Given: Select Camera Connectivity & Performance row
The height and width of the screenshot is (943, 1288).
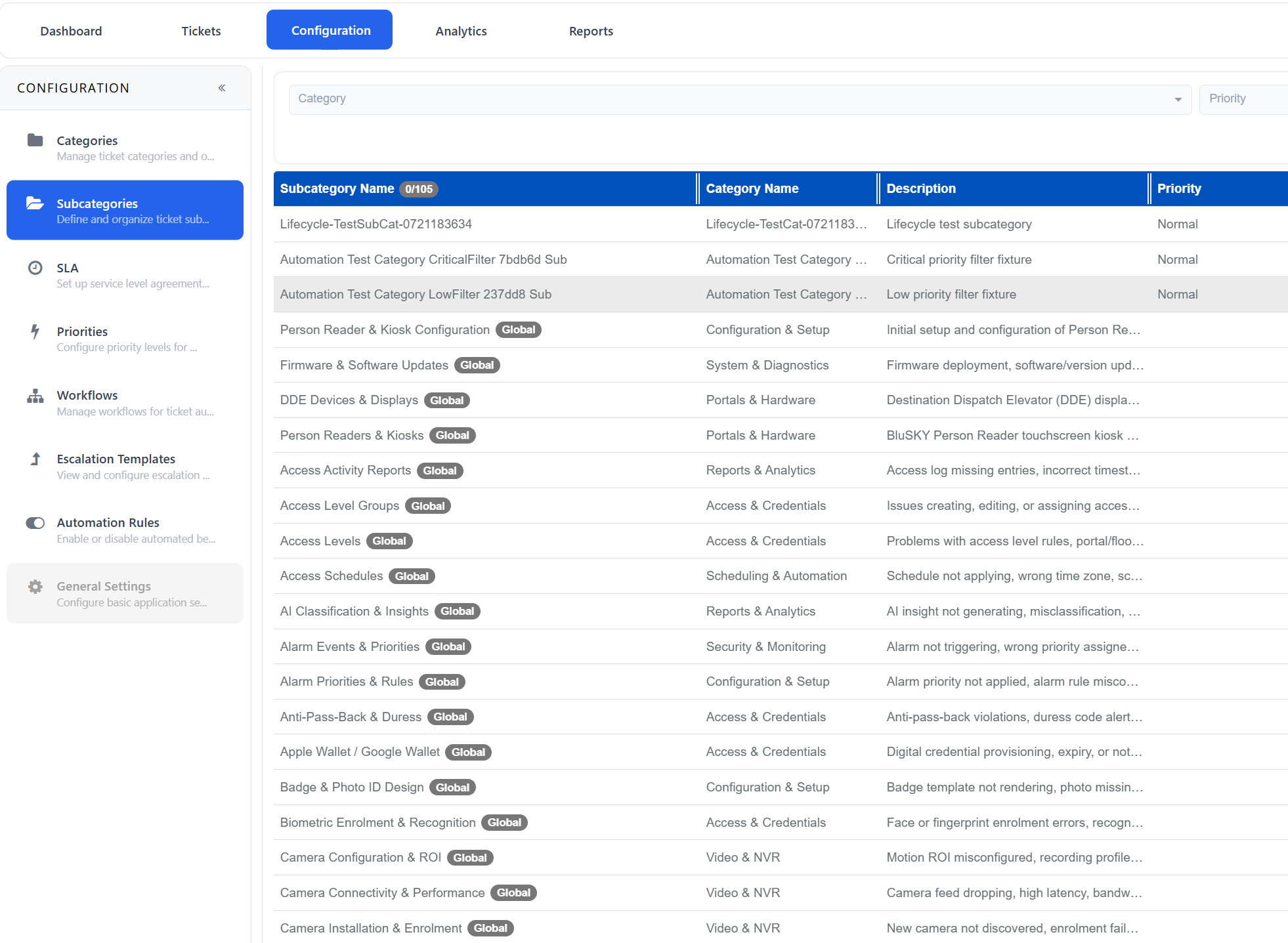Looking at the screenshot, I should coord(781,893).
